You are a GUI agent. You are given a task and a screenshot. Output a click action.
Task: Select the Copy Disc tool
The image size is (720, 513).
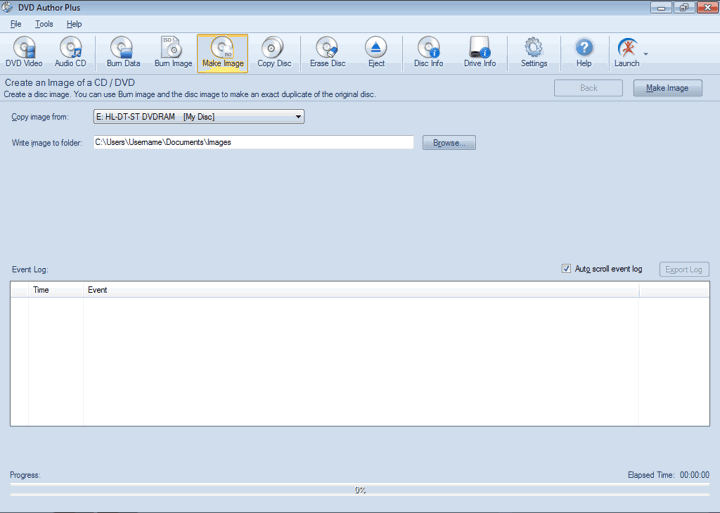click(x=274, y=52)
